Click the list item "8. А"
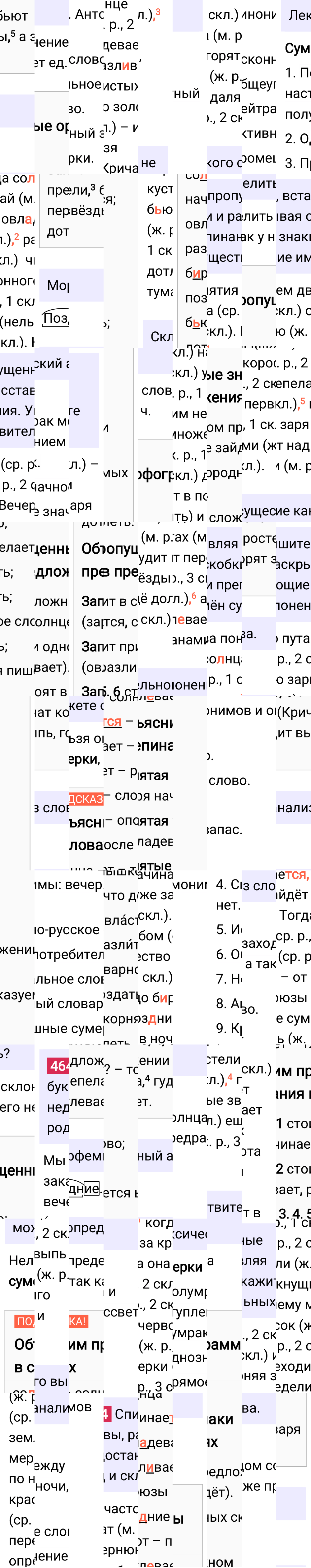This screenshot has height=1568, width=311. 229,1003
